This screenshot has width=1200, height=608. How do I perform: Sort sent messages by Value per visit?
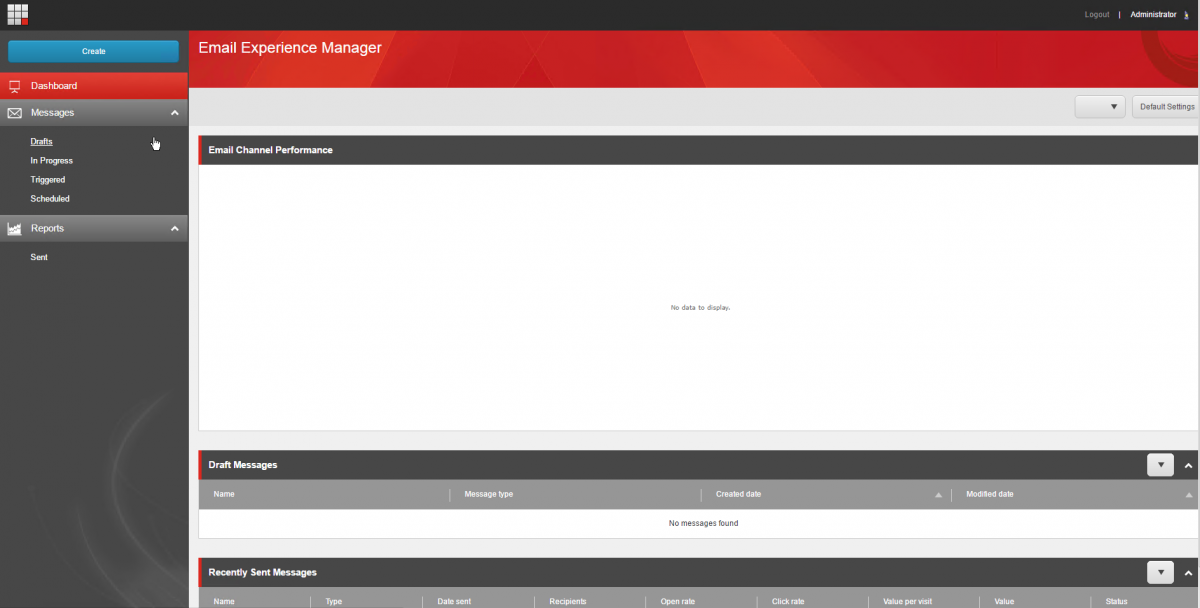click(907, 602)
